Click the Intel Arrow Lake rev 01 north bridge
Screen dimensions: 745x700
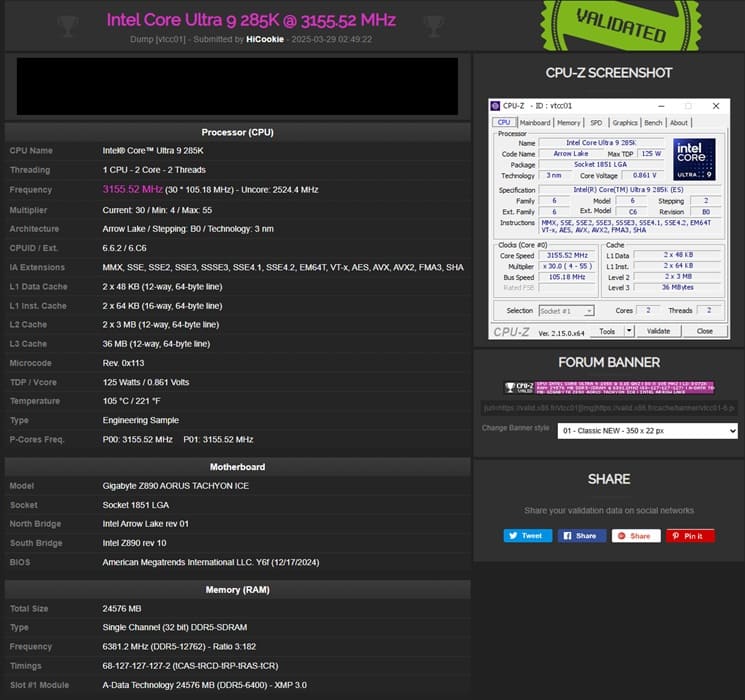click(145, 524)
